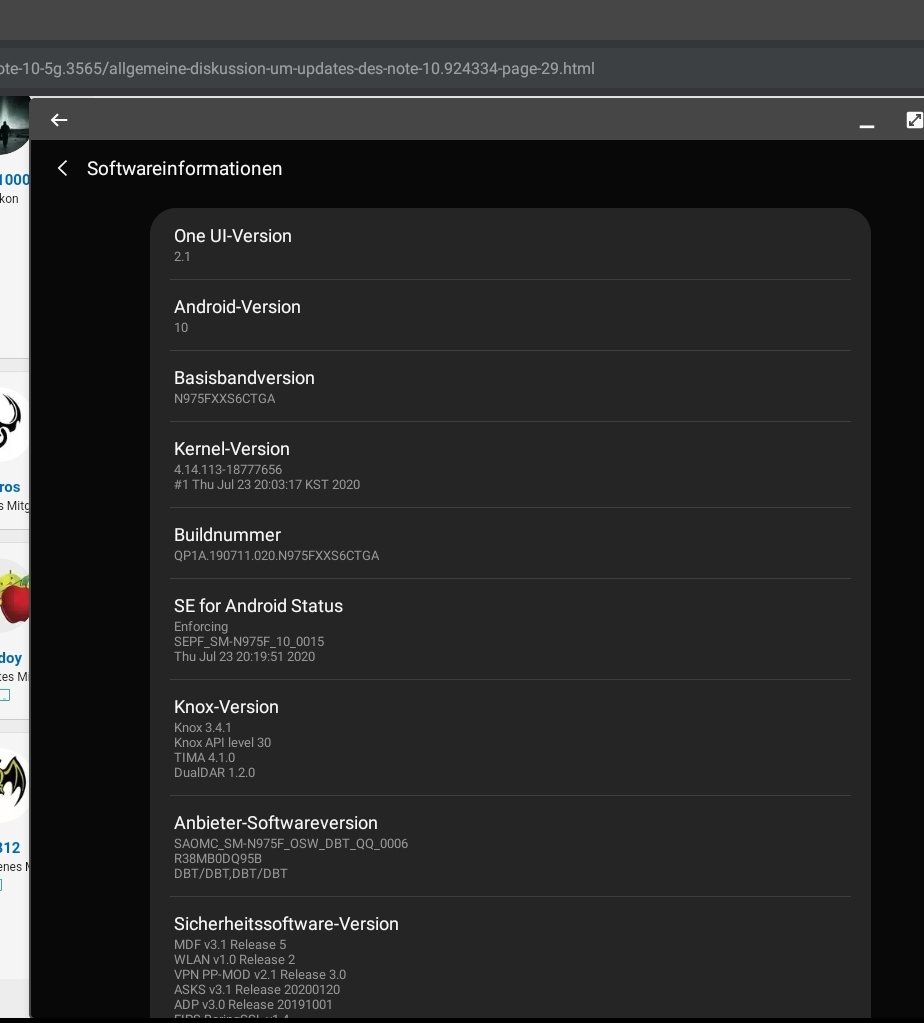Click MDF v3.1 Release 5 line
924x1023 pixels.
point(230,945)
